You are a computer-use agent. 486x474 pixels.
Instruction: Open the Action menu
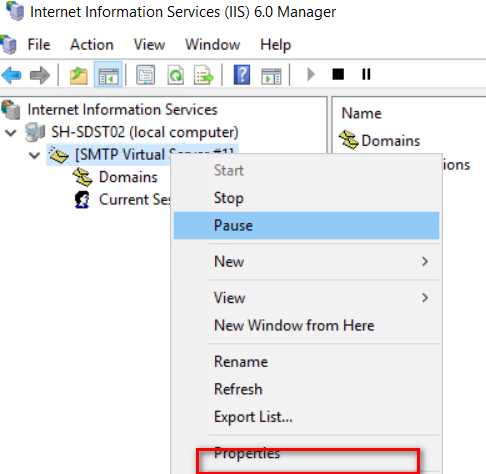tap(92, 44)
